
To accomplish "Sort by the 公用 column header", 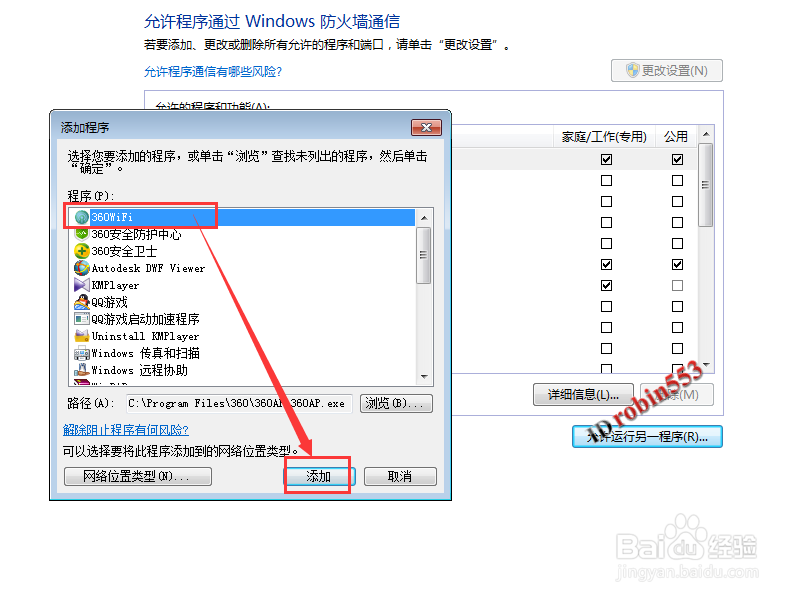I will tap(676, 137).
